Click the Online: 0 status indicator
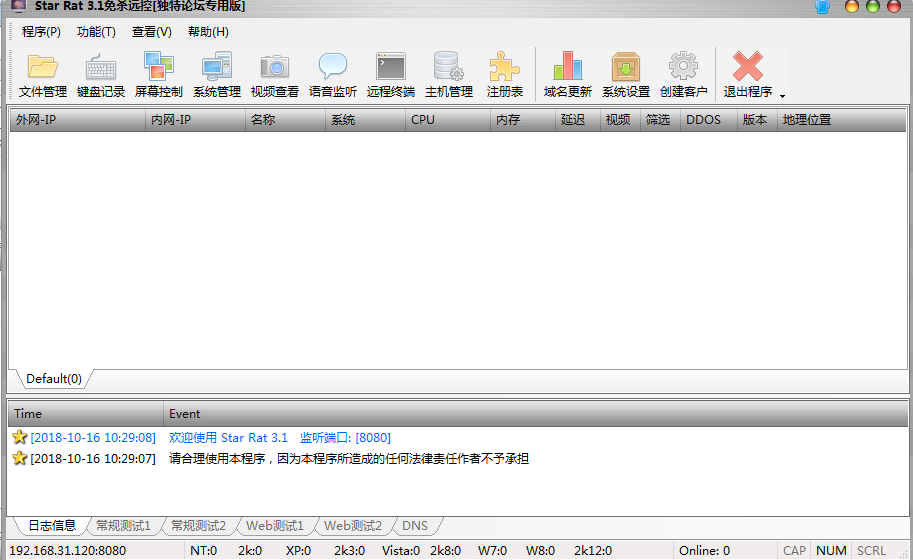Screen dimensions: 913x560 (704, 551)
